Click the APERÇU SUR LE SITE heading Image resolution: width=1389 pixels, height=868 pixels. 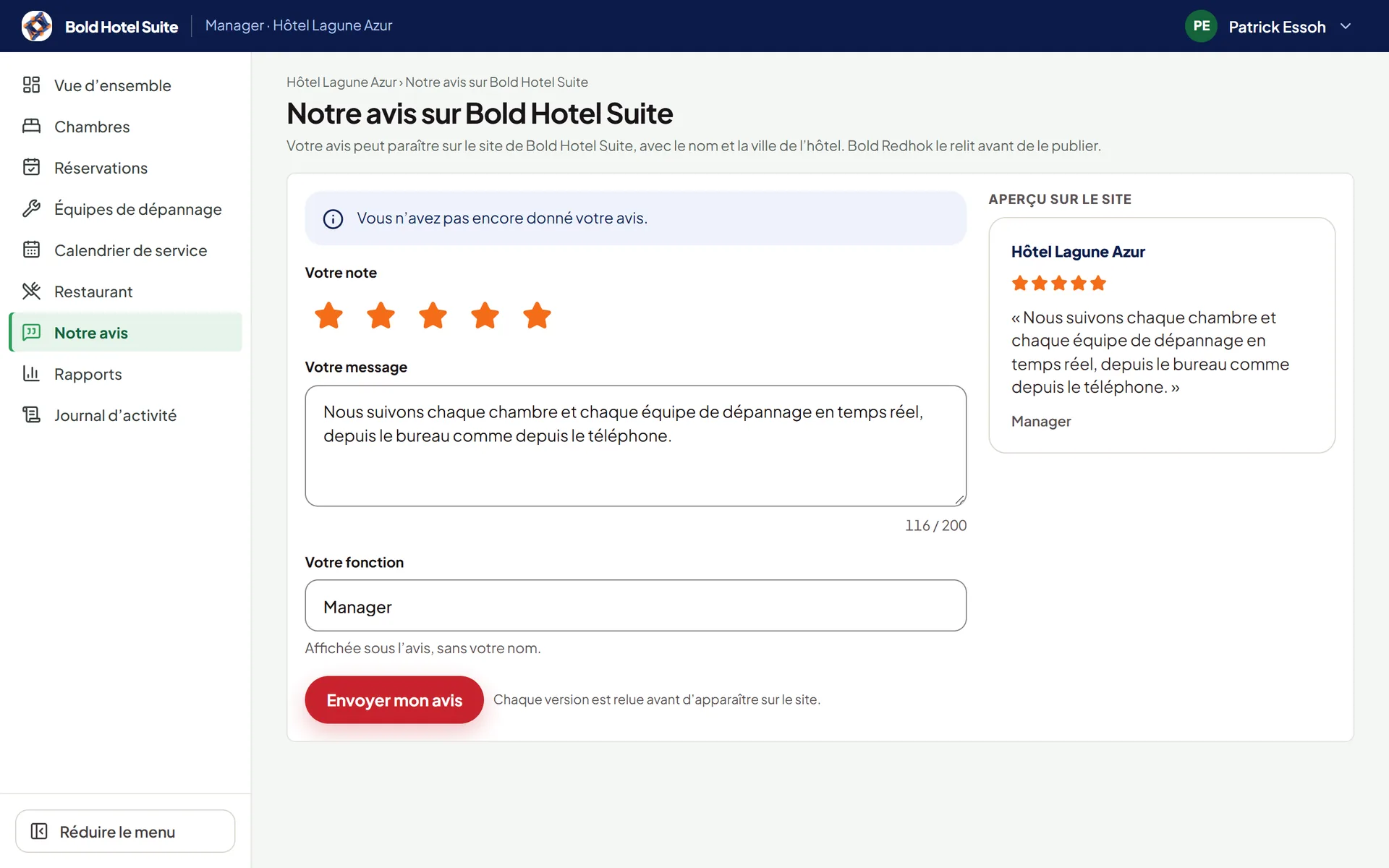click(1060, 200)
